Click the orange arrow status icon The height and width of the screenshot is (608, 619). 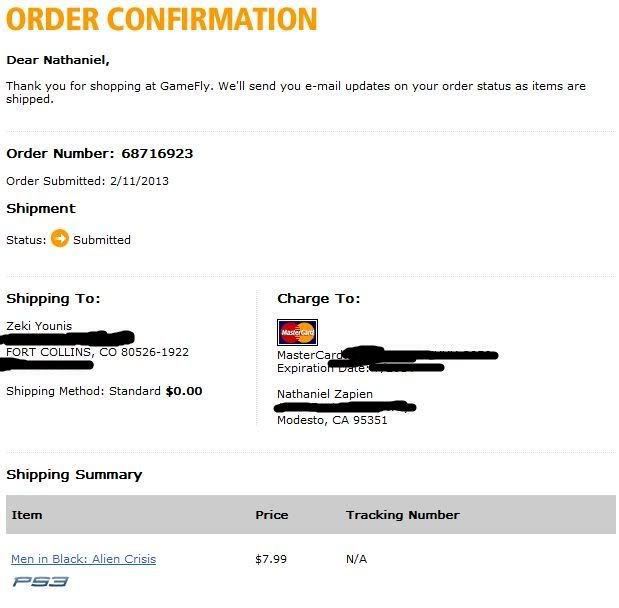coord(60,238)
